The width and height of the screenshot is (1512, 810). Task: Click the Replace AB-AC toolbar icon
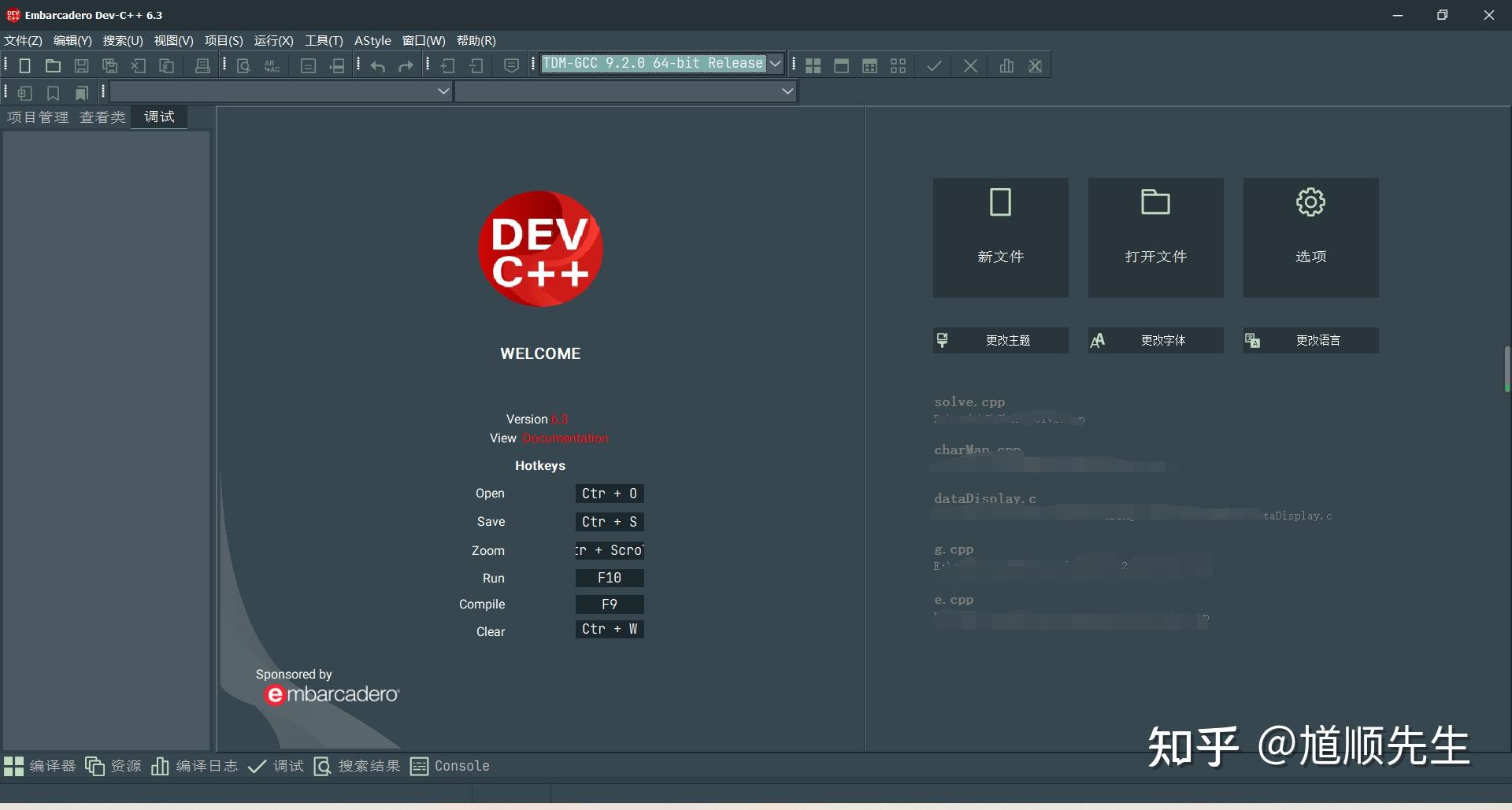(272, 66)
